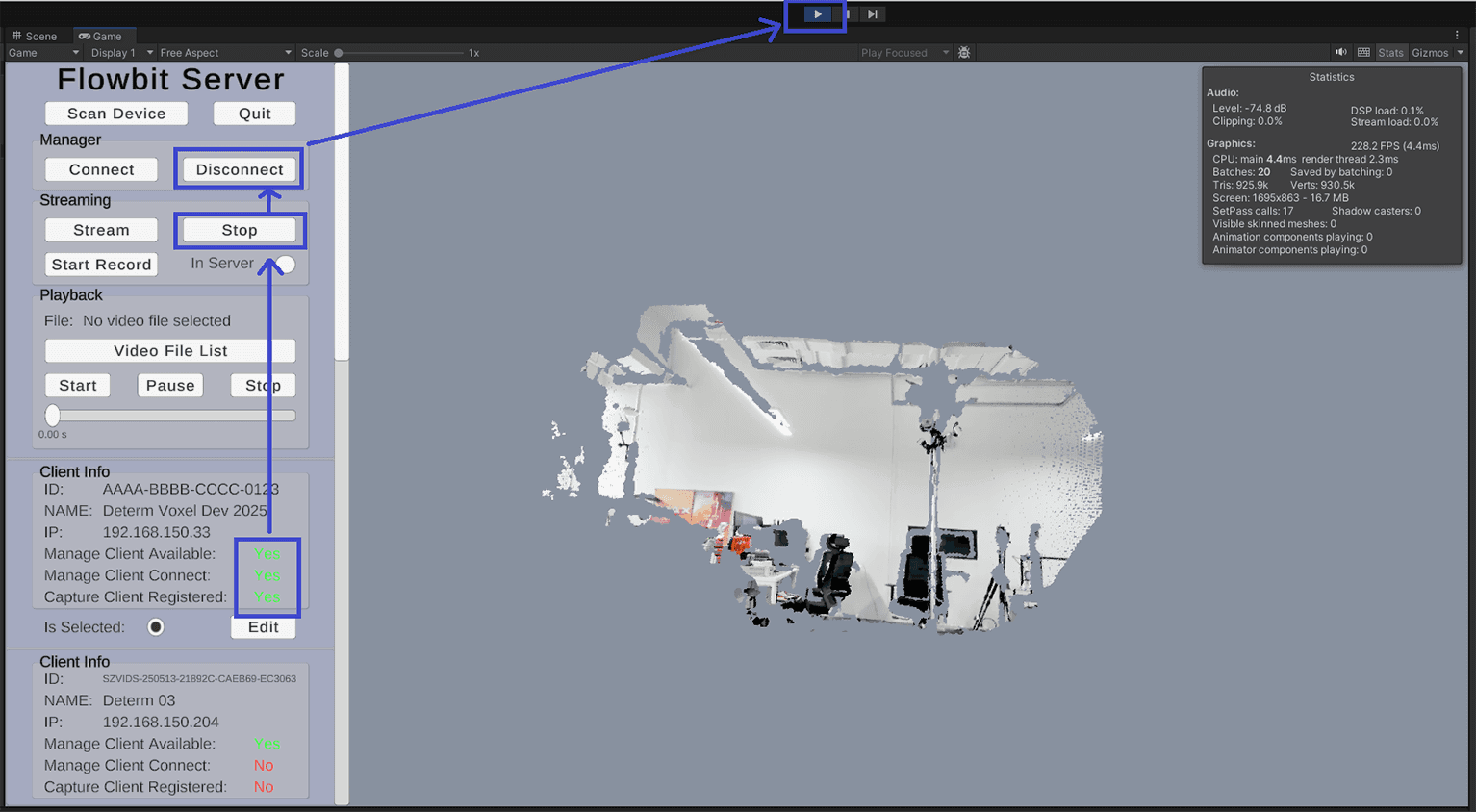Click the 0.00 s playback time label
Image resolution: width=1476 pixels, height=812 pixels.
pyautogui.click(x=52, y=435)
